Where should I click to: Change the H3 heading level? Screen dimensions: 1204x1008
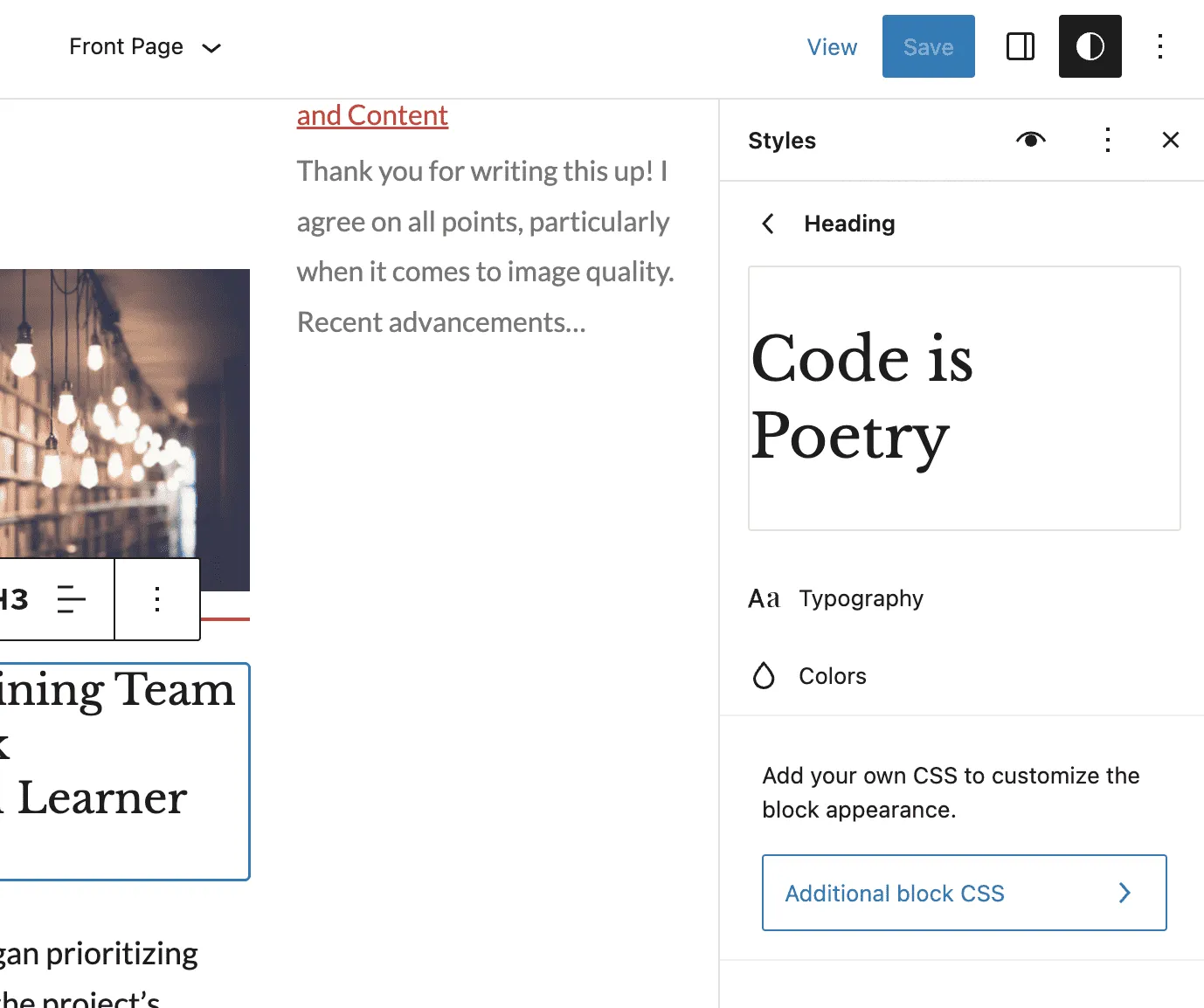point(14,599)
